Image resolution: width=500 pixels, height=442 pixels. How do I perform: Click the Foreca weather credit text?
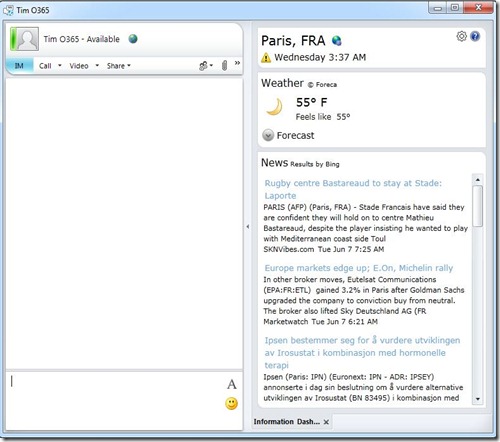pyautogui.click(x=322, y=85)
